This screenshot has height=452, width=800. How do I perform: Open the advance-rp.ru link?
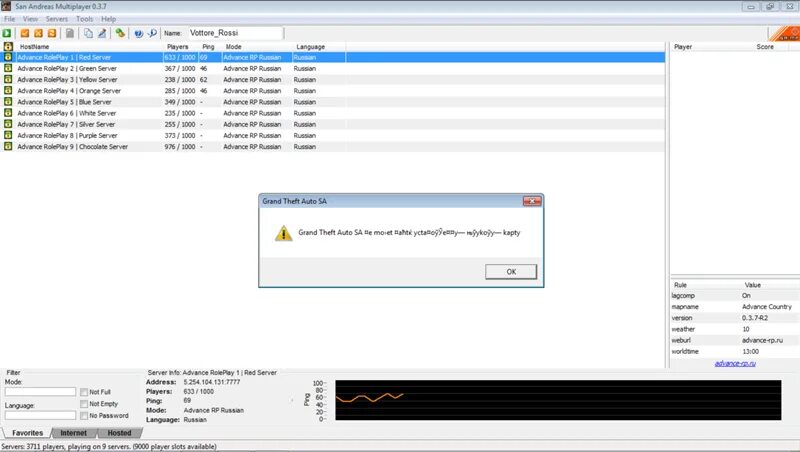coord(735,363)
